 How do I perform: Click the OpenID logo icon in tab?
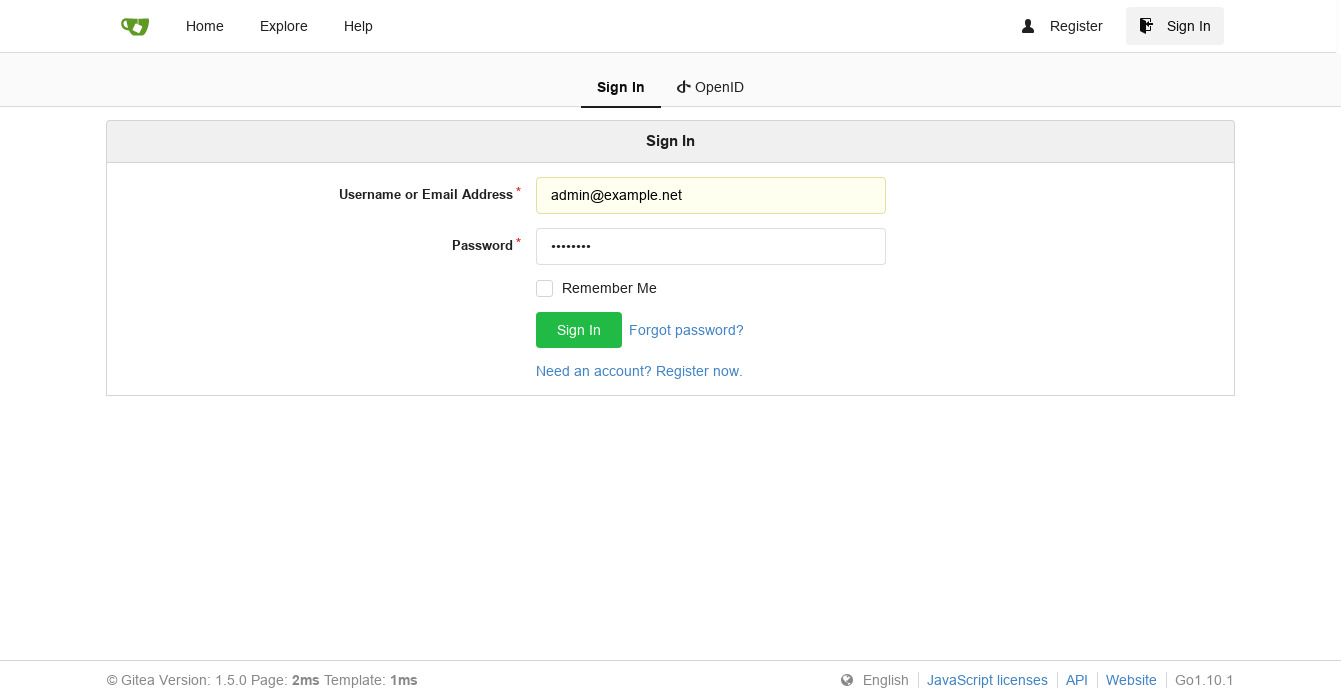click(684, 87)
